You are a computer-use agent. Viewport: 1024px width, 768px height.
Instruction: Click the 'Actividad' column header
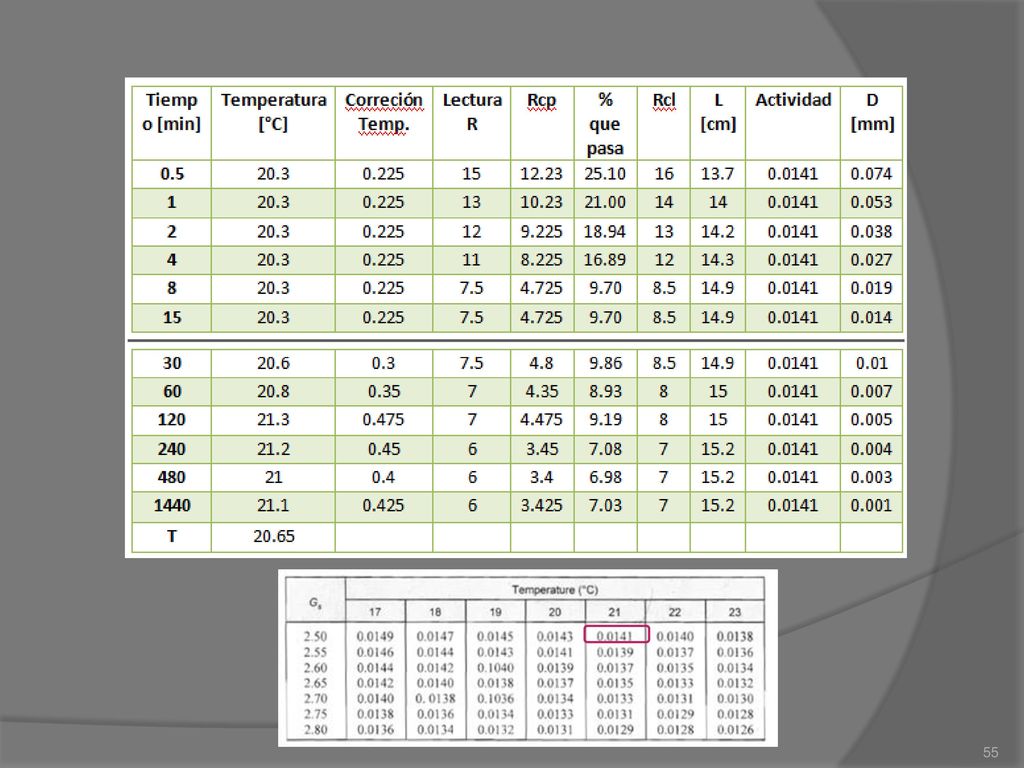click(x=793, y=123)
